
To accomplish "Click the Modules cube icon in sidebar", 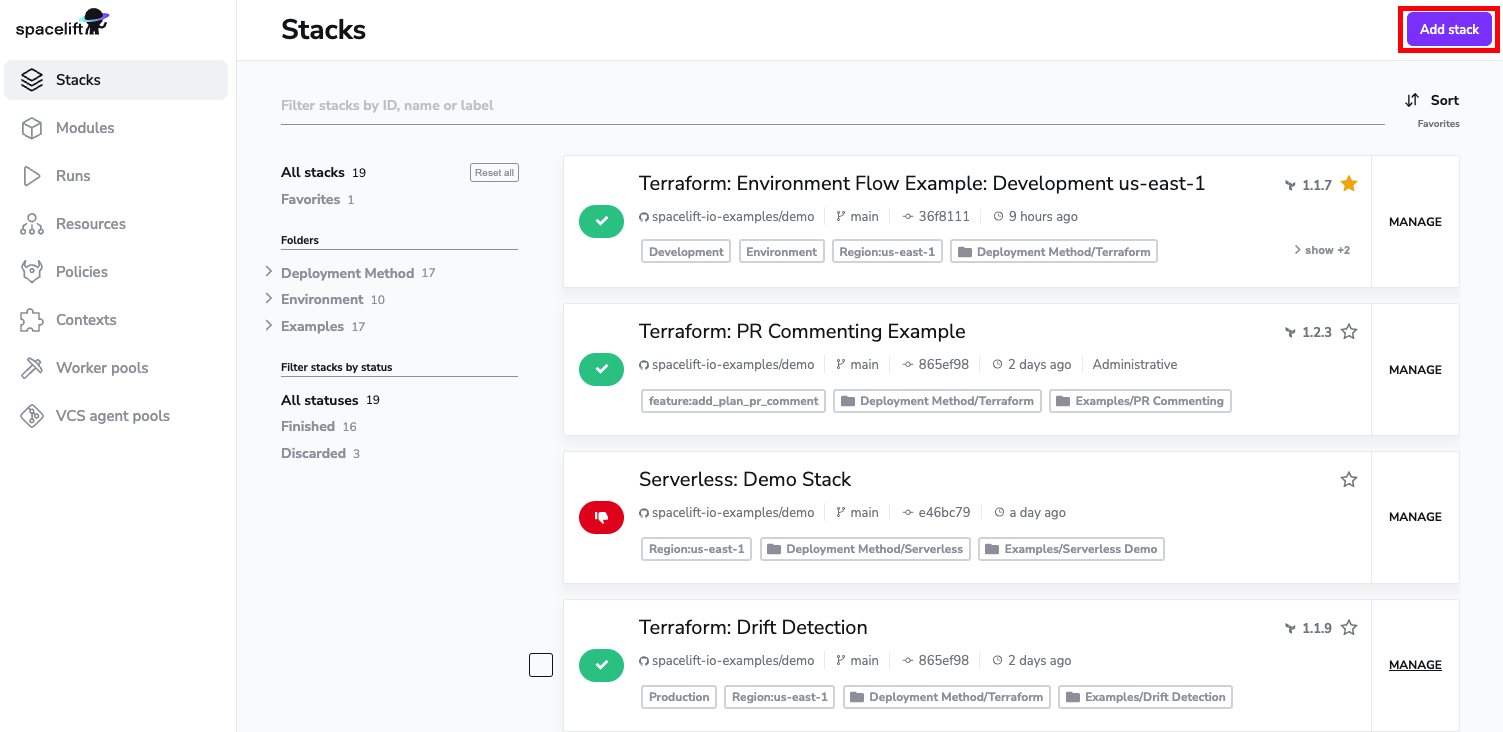I will point(32,128).
